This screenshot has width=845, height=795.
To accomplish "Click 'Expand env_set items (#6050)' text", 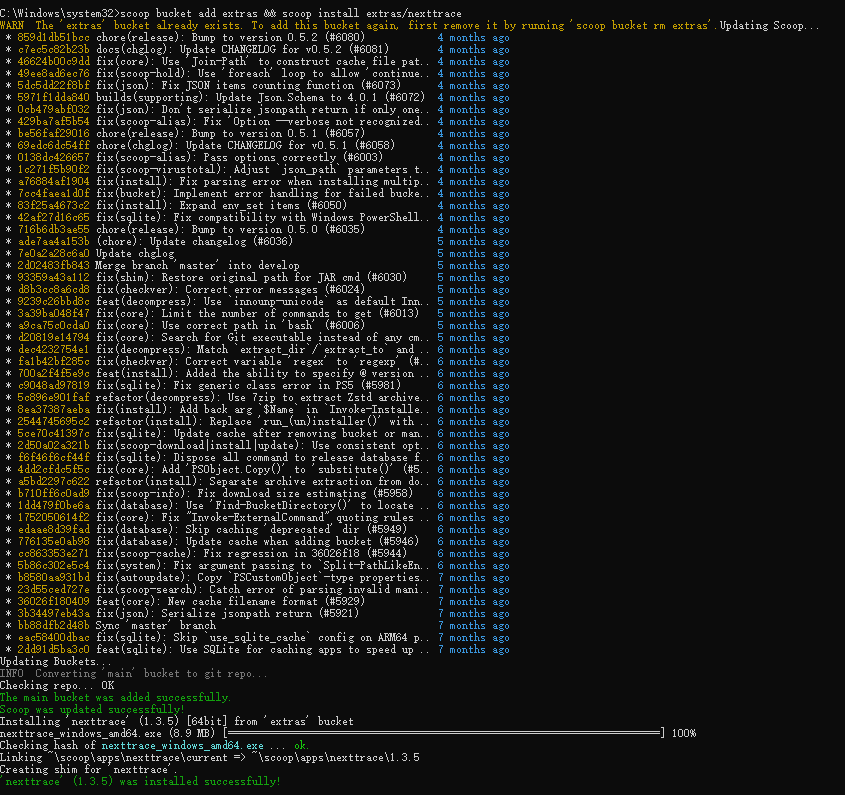I will (x=263, y=205).
